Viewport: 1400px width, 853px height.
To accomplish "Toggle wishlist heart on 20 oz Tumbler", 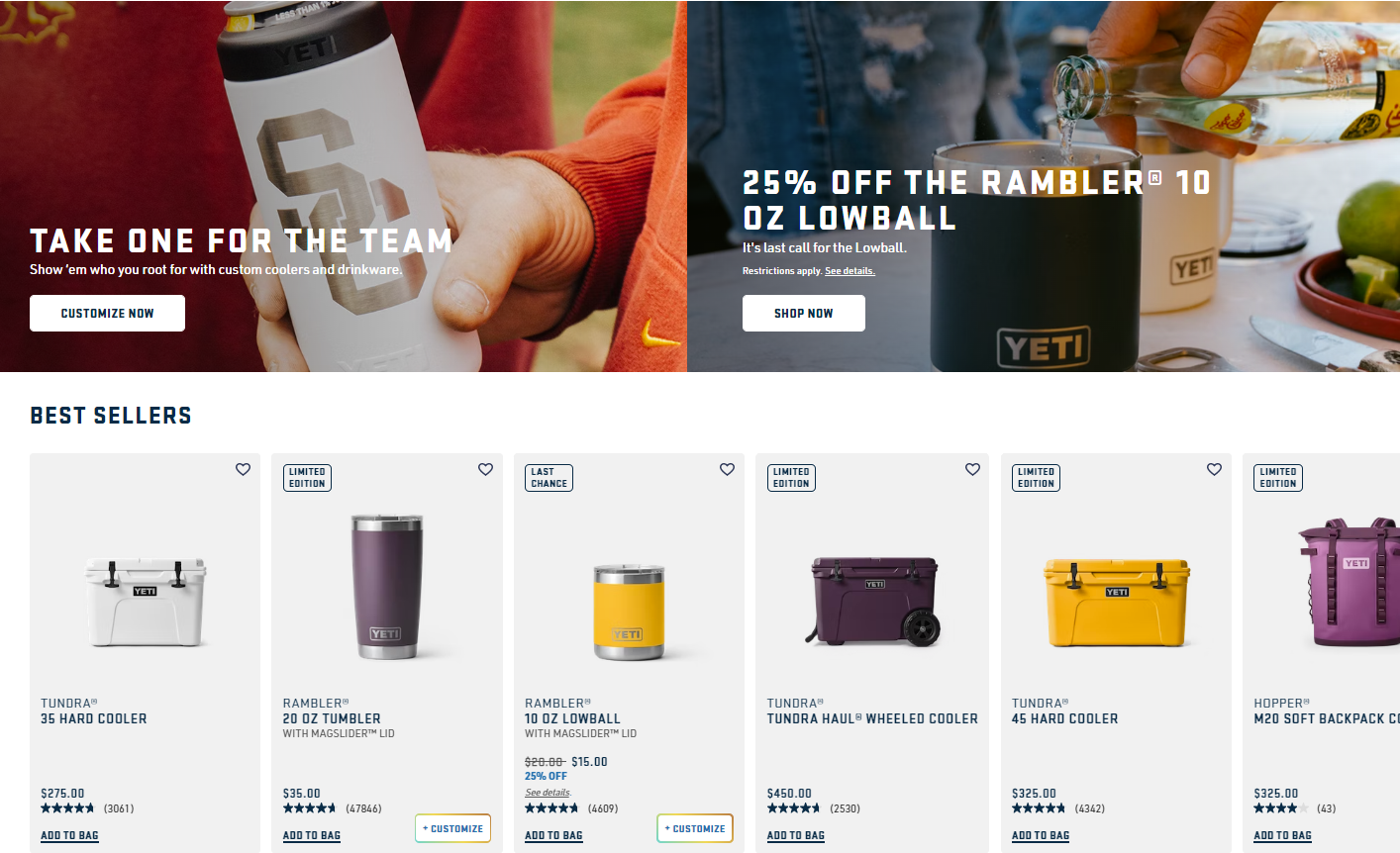I will (485, 469).
